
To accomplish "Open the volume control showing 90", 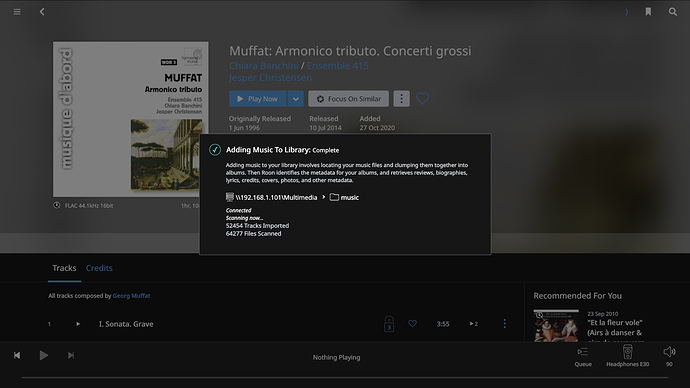I will pos(669,356).
